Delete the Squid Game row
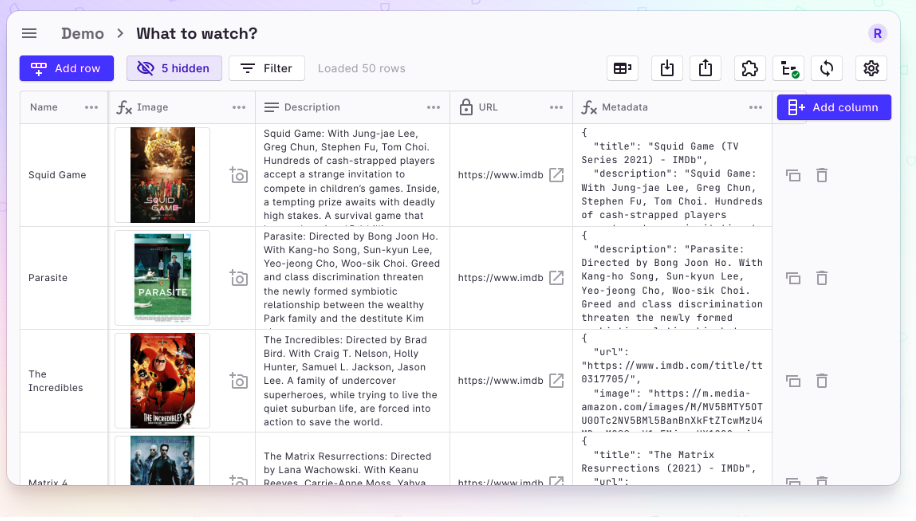This screenshot has height=521, width=916. tap(822, 175)
